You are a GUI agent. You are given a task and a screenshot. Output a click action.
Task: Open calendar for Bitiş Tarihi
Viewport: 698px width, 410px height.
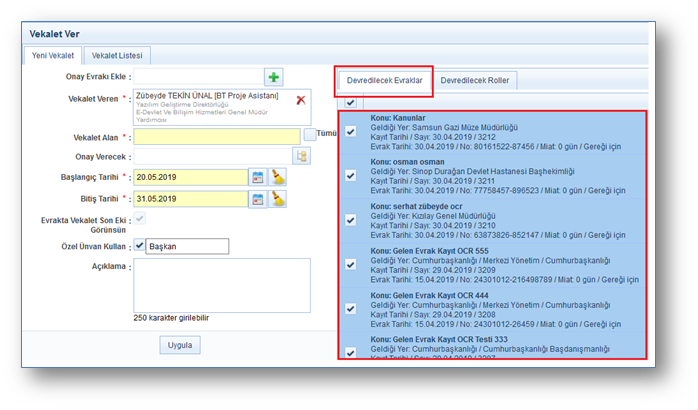[x=258, y=199]
